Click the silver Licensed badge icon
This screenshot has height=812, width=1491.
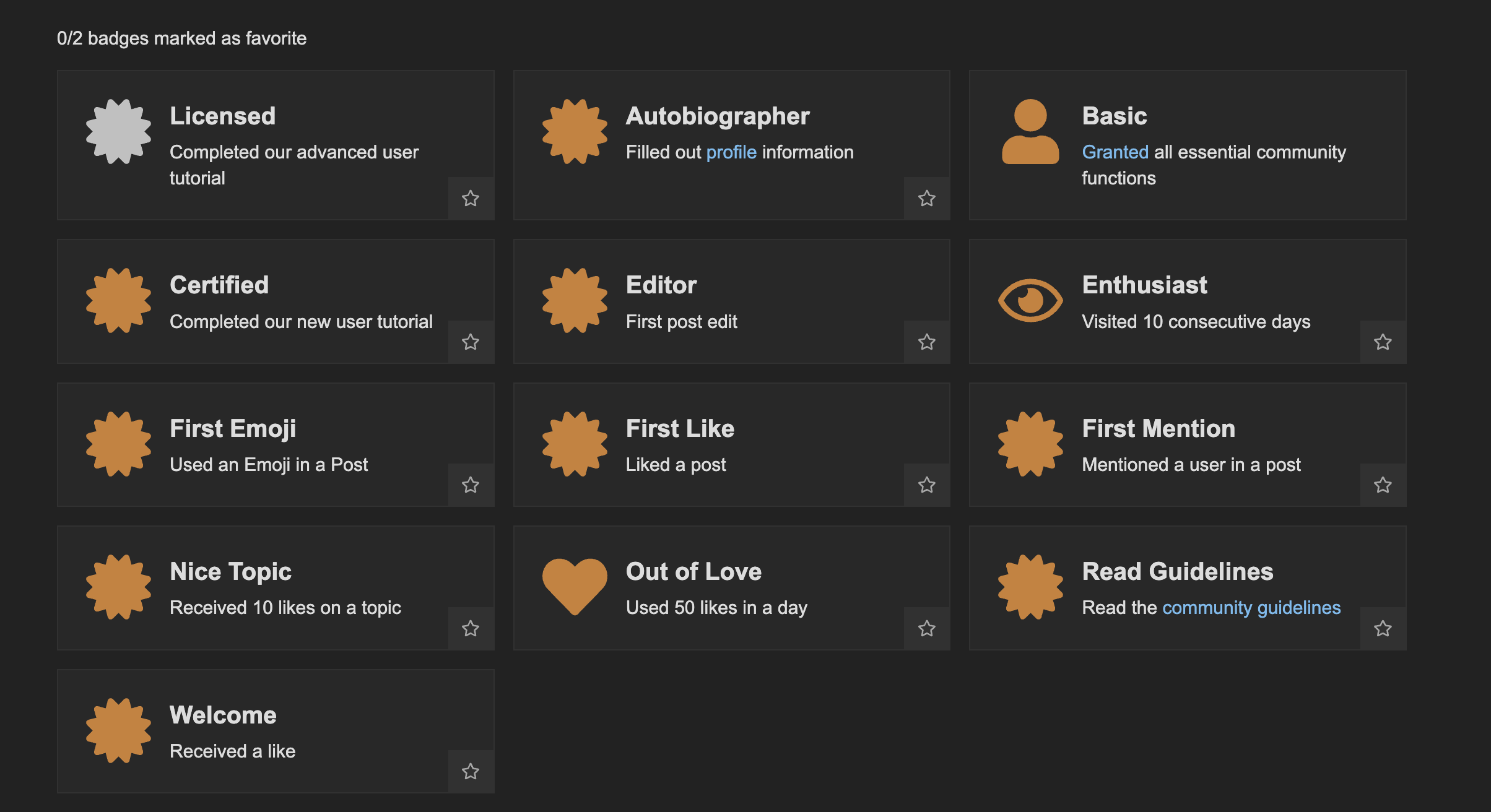118,131
